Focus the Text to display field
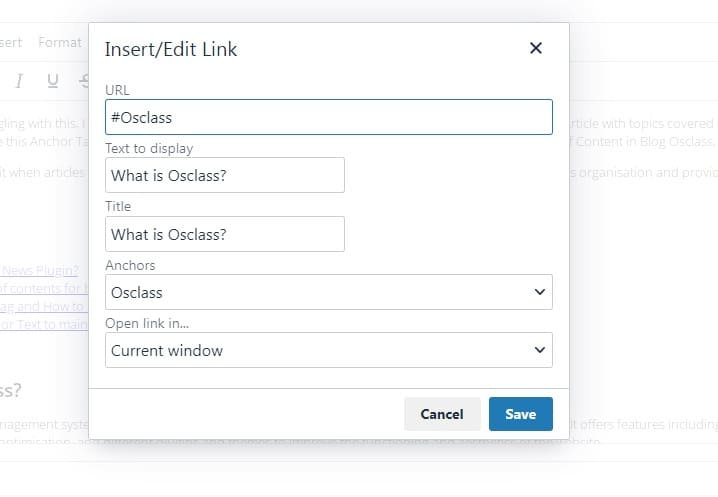Viewport: 718px width, 497px height. pyautogui.click(x=224, y=175)
